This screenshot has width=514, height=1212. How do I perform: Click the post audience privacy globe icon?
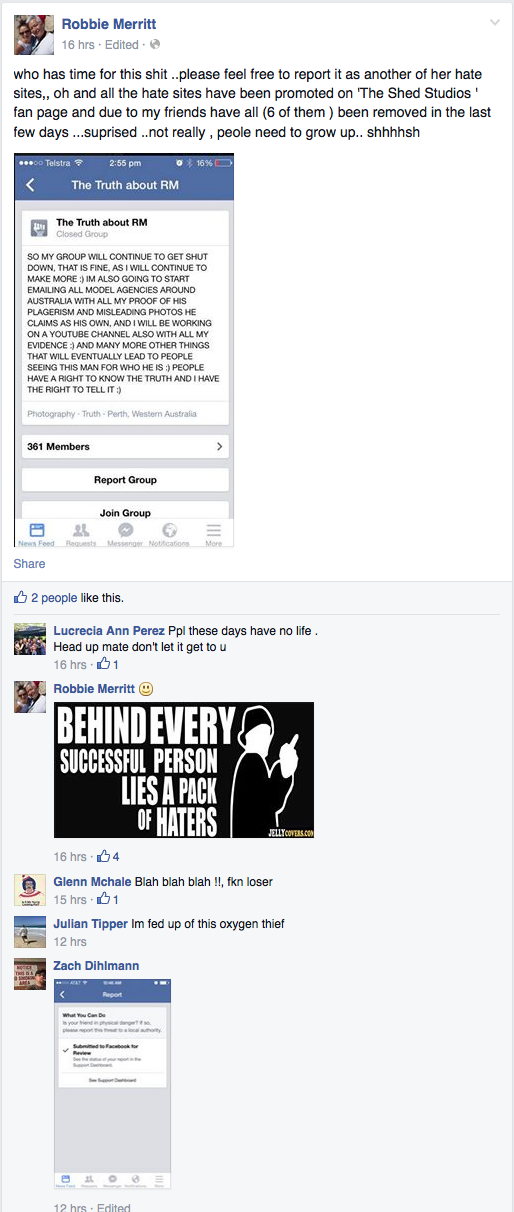coord(155,45)
